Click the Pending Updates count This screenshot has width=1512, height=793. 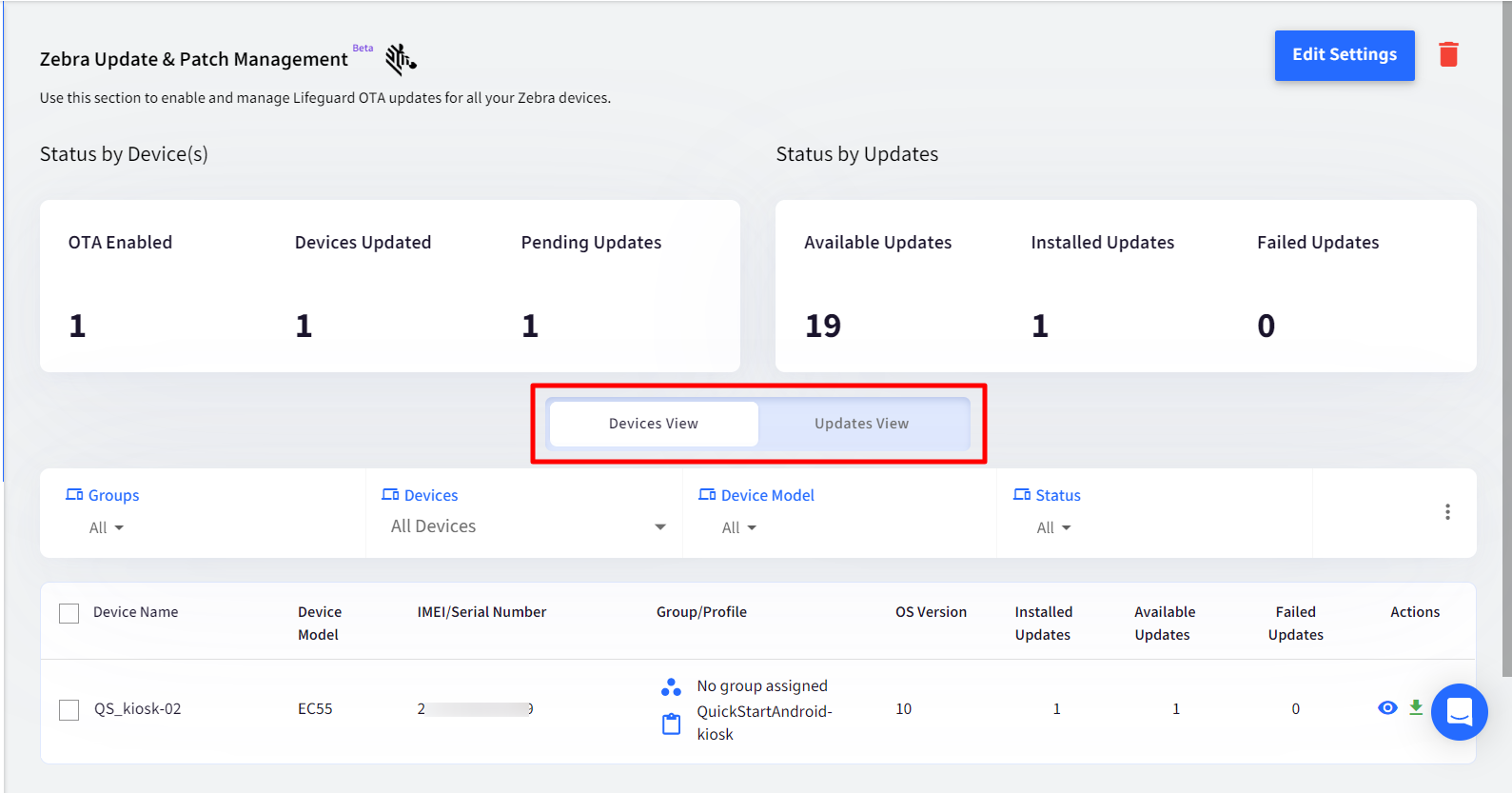(x=530, y=326)
